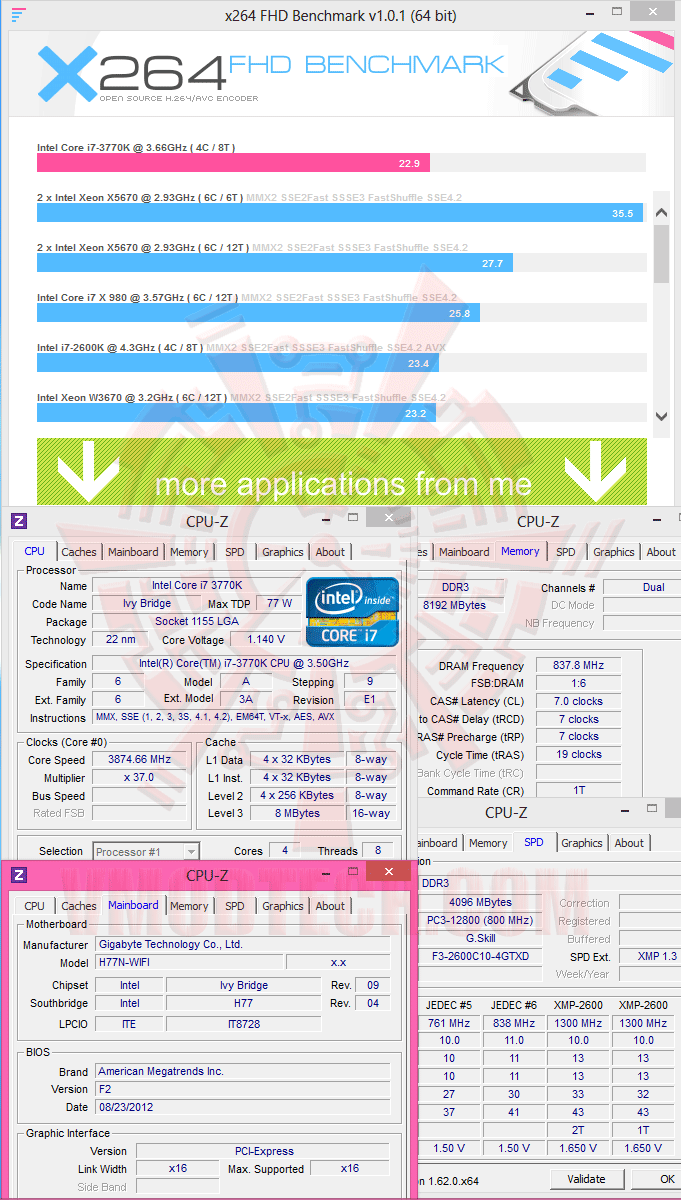
Task: Select the 35.5 result bar for Xeon X5670
Action: coord(340,213)
